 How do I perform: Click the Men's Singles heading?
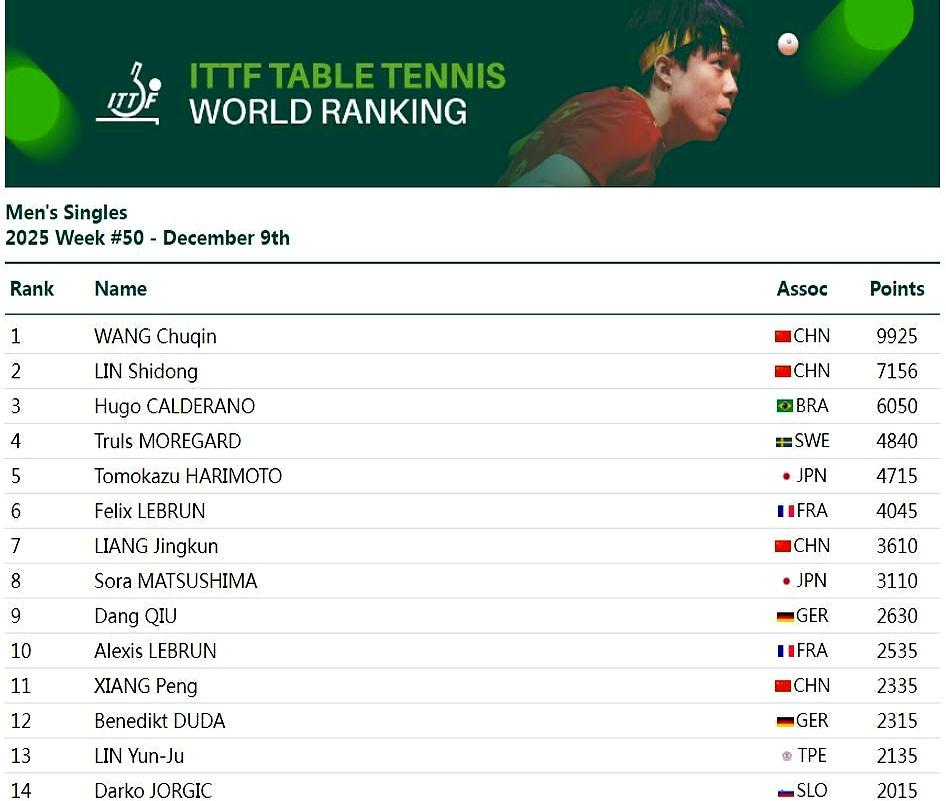click(67, 212)
